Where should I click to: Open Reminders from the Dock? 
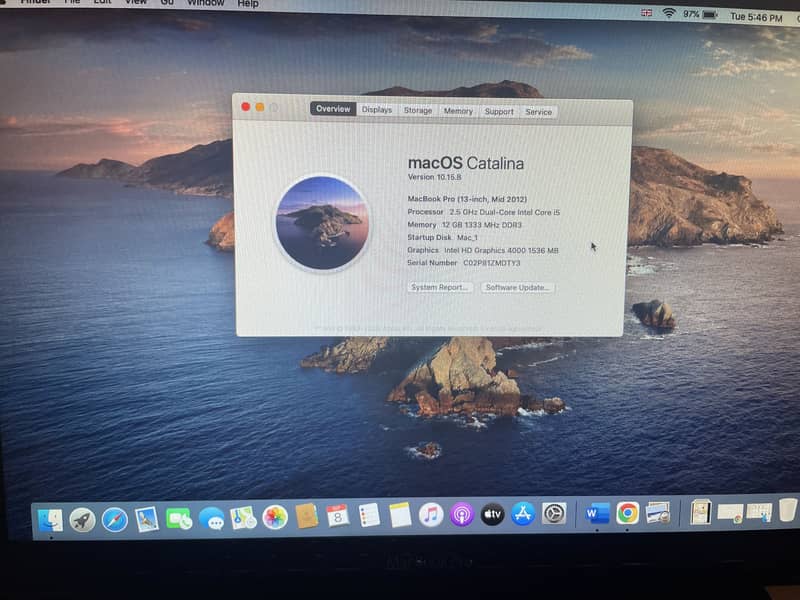369,515
